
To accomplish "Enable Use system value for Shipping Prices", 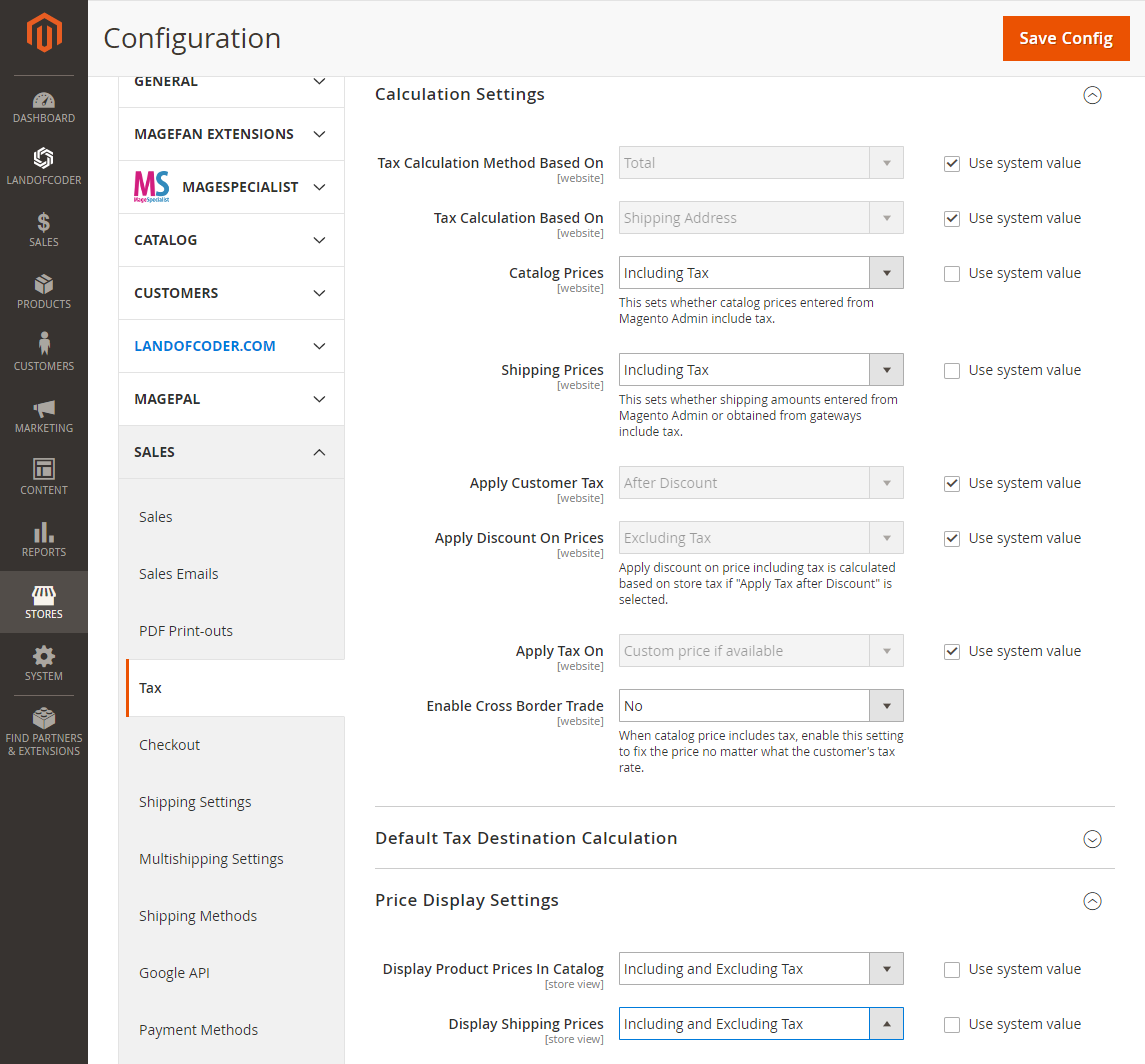I will tap(951, 370).
